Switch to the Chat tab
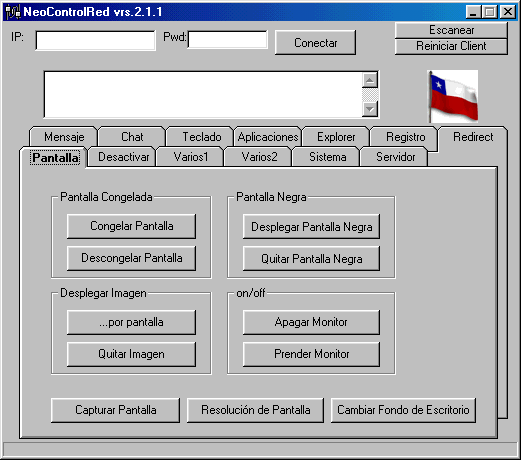This screenshot has height=460, width=521. (x=132, y=137)
